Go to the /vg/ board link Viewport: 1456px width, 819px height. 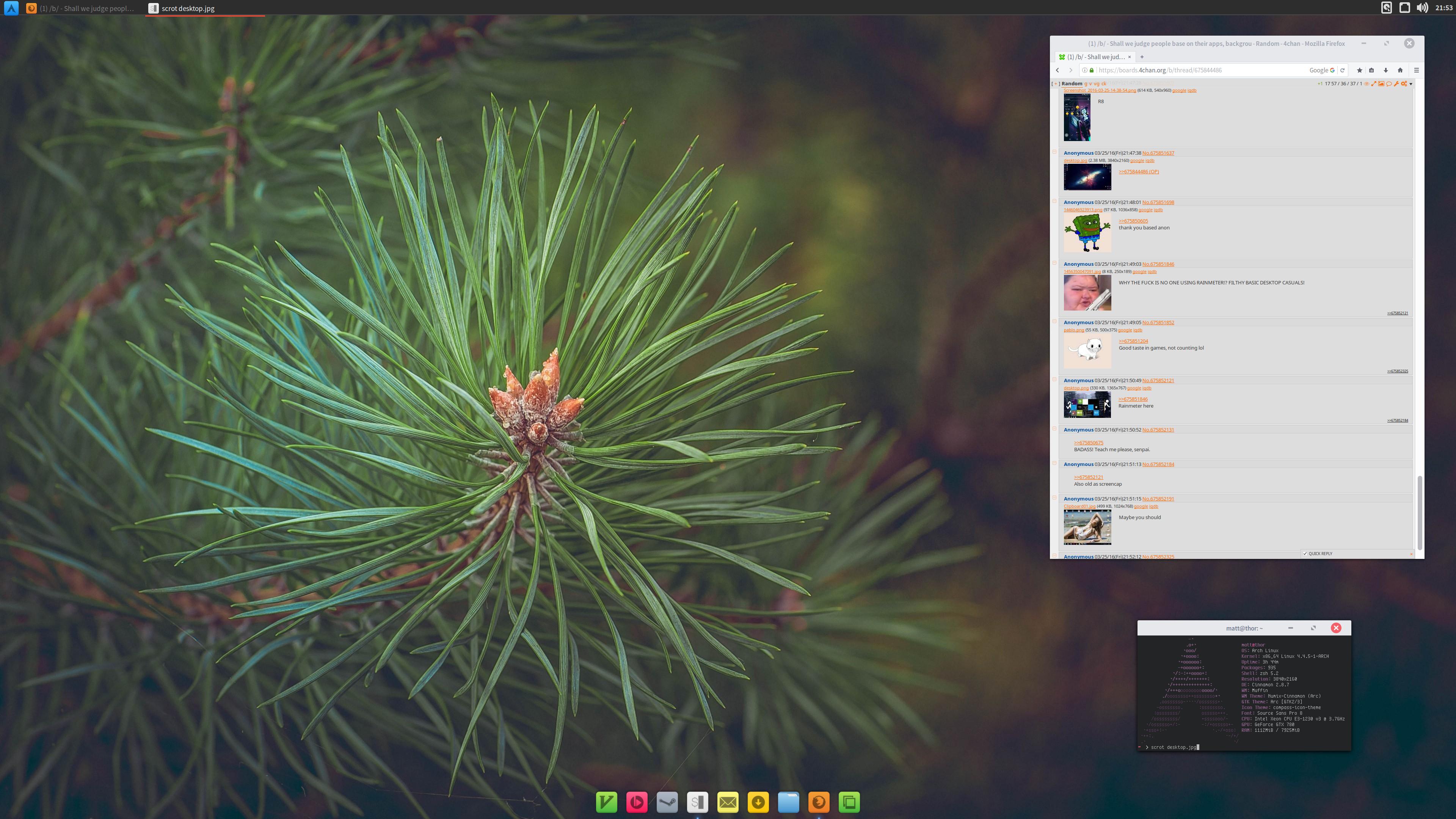tap(1097, 84)
